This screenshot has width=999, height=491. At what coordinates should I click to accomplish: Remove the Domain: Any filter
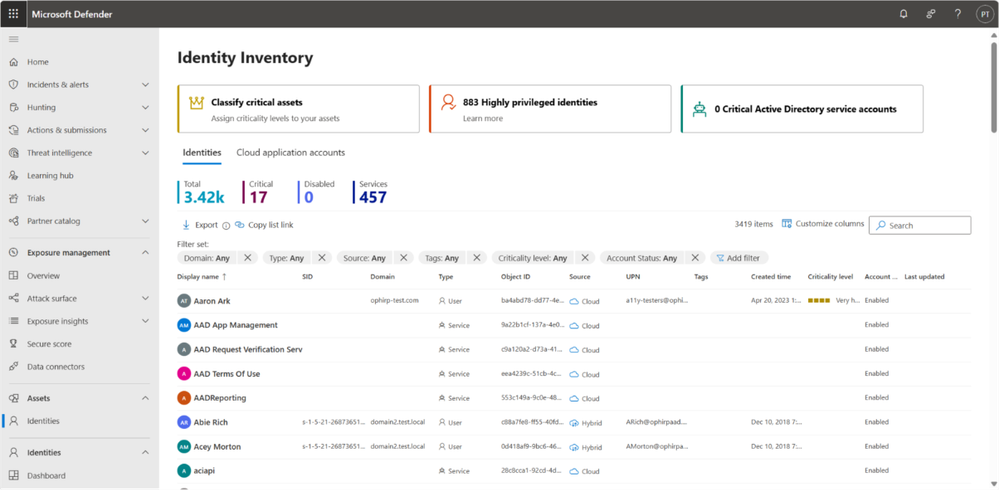[x=247, y=258]
